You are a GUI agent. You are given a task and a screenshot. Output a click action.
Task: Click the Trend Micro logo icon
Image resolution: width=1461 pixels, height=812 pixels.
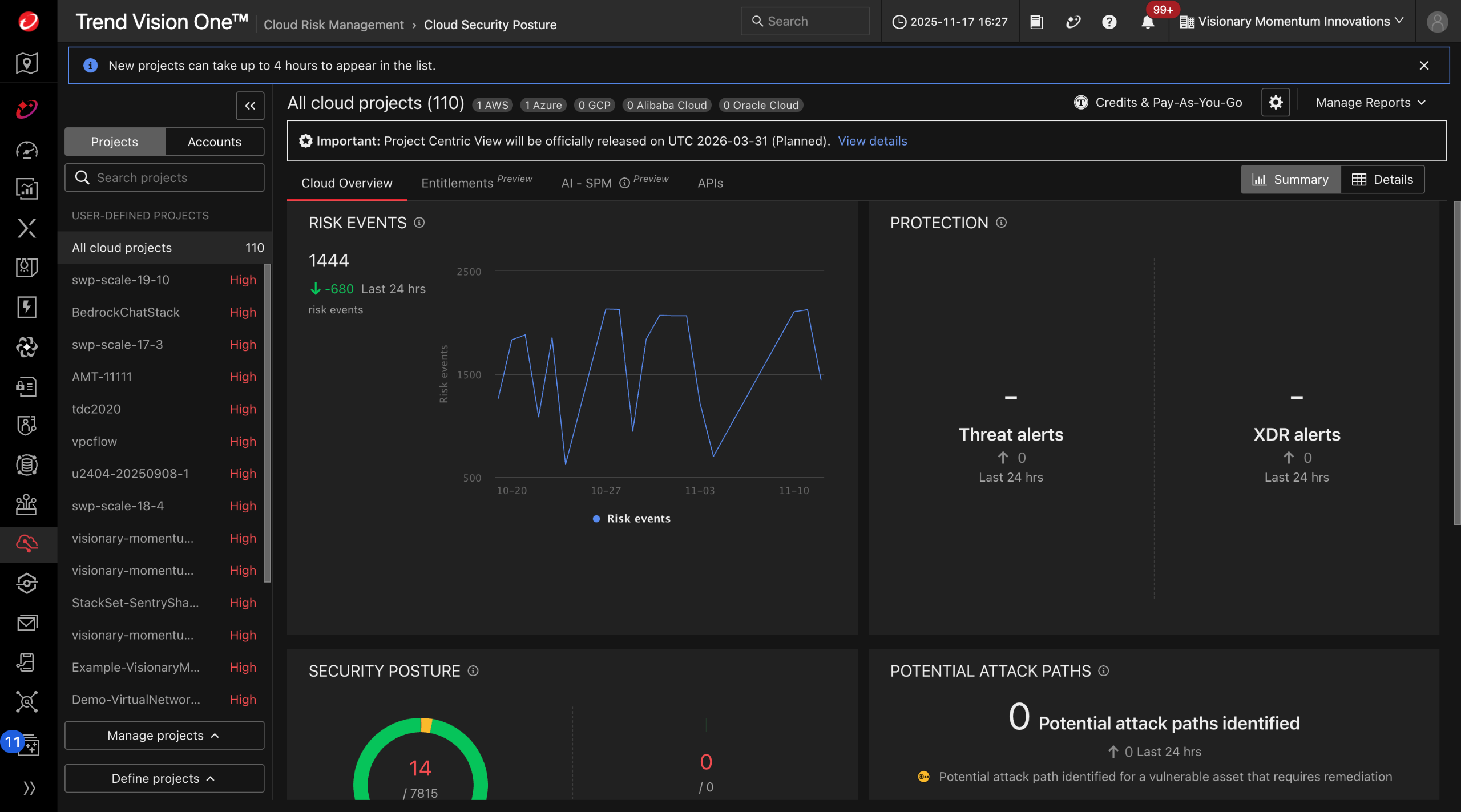28,22
